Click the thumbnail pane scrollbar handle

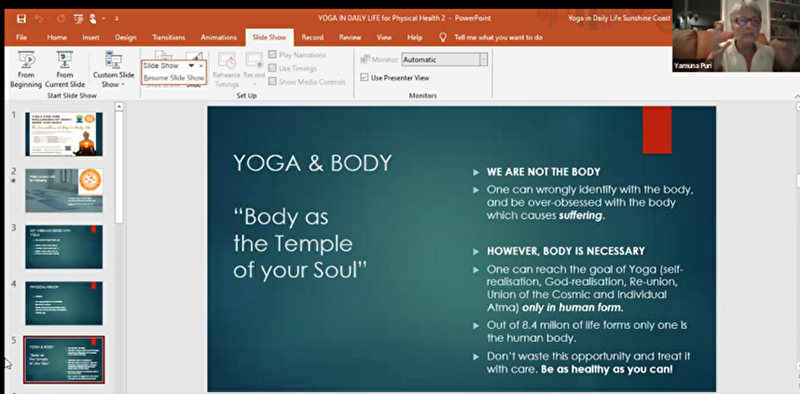tap(119, 167)
